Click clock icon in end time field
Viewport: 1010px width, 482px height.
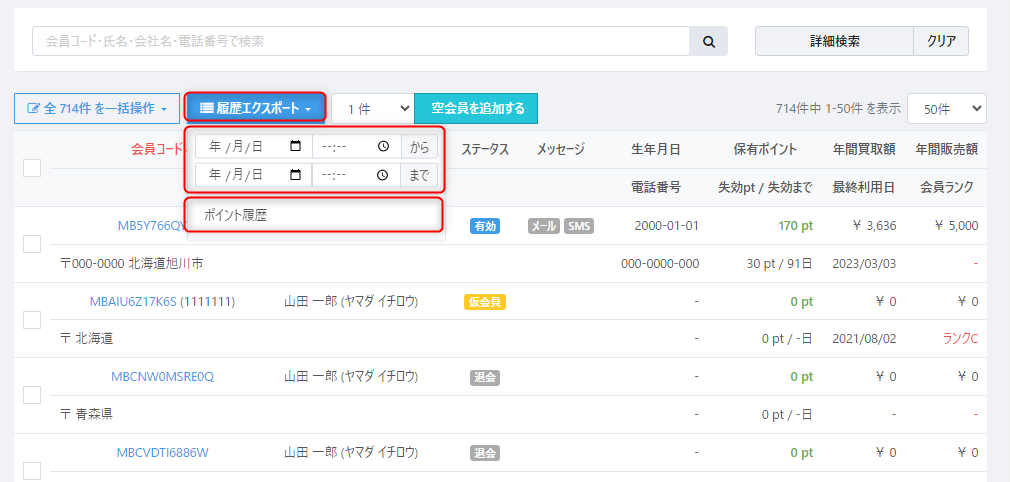pyautogui.click(x=383, y=174)
